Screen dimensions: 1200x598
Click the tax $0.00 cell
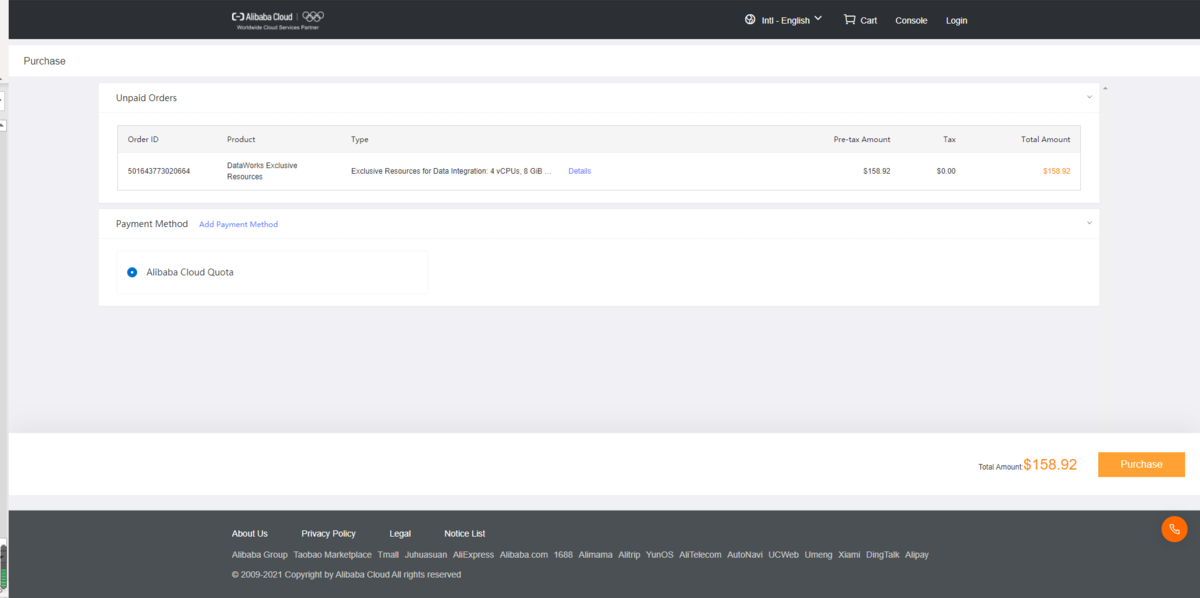[x=946, y=171]
